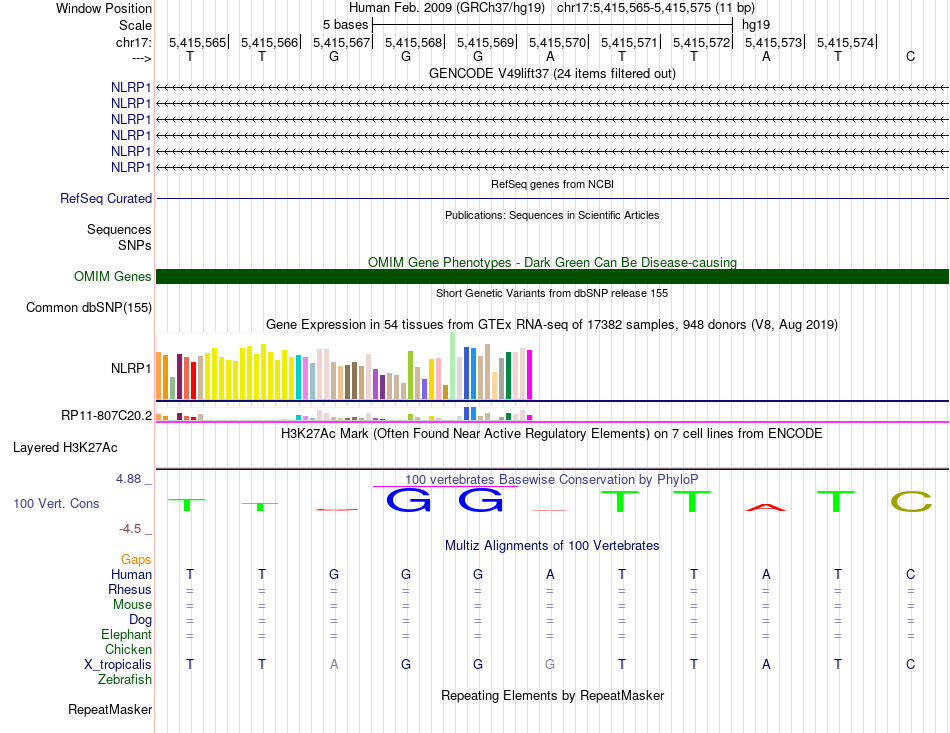Click the RP11-807C20.2 gene label
The height and width of the screenshot is (733, 950).
click(107, 416)
